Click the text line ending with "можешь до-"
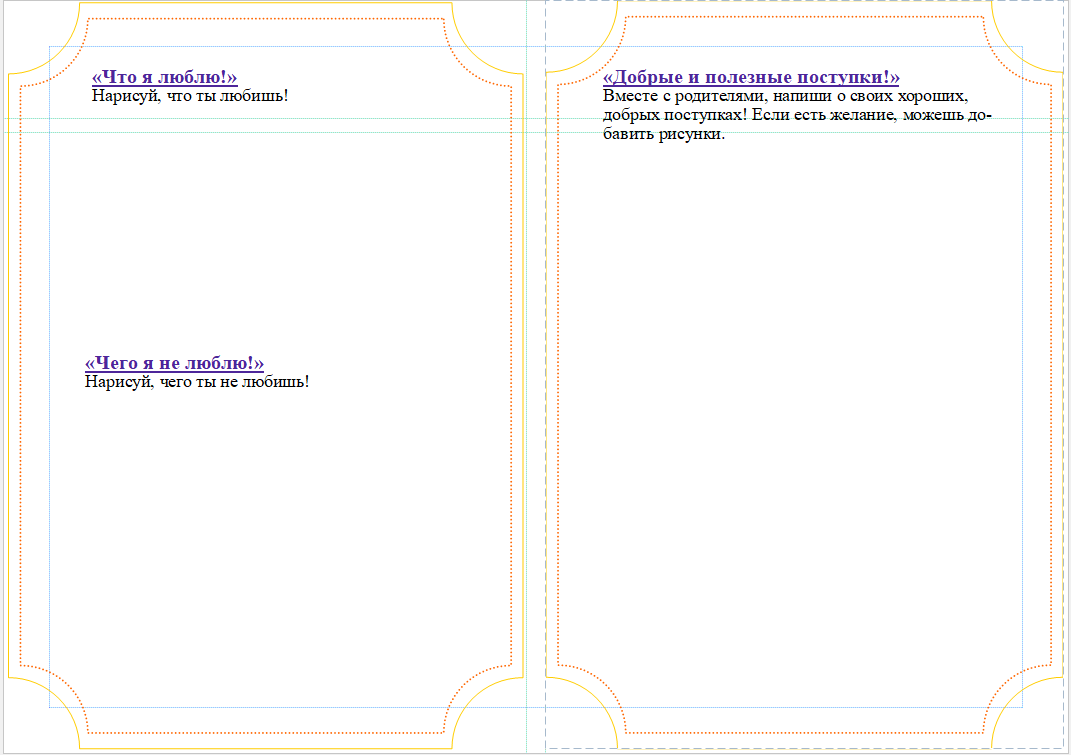1071x755 pixels. coord(796,116)
